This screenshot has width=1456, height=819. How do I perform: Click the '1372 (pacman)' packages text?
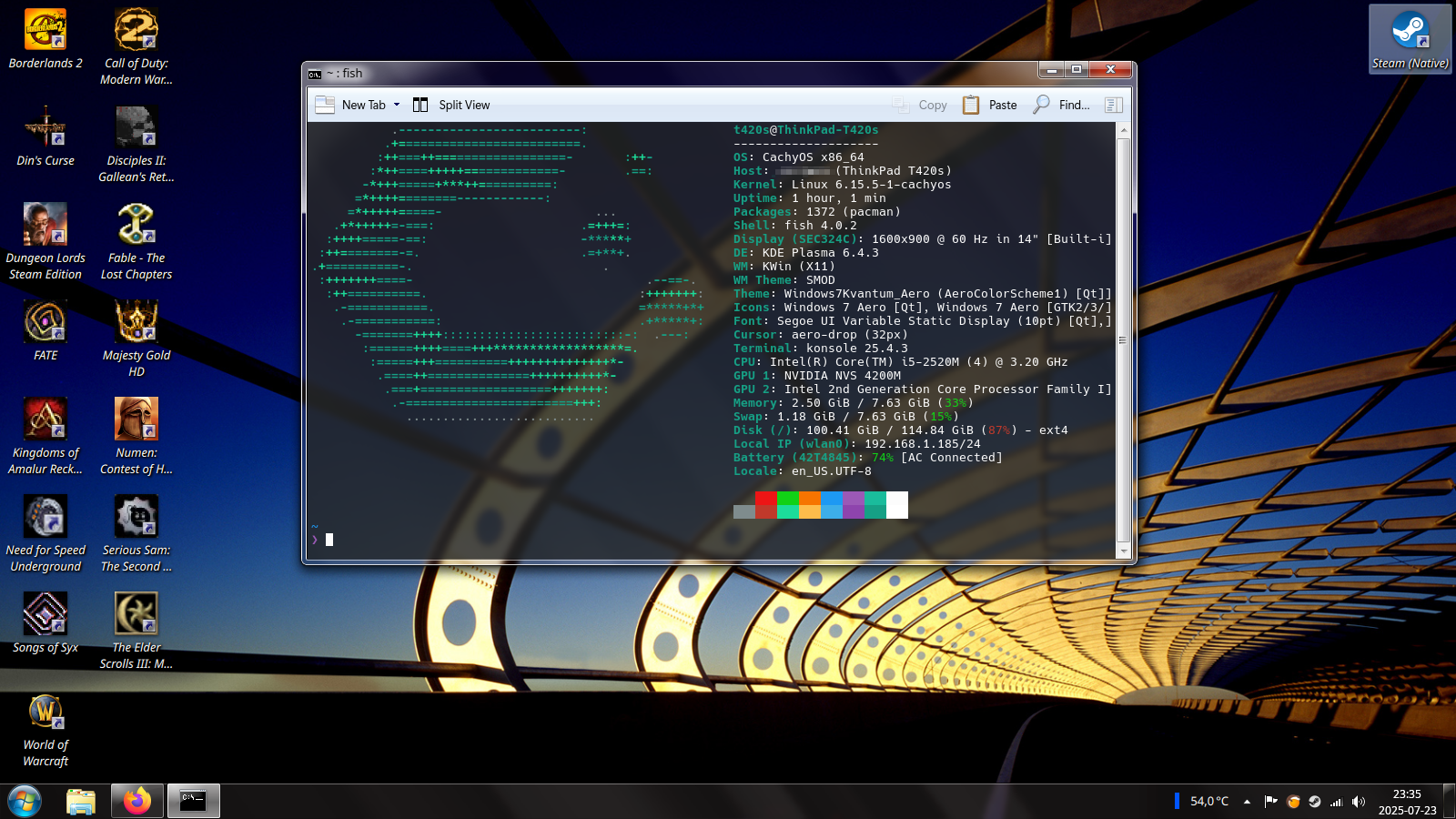pos(854,212)
